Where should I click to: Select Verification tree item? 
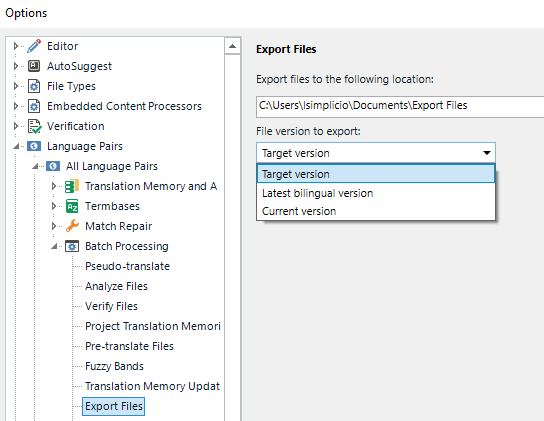point(76,126)
